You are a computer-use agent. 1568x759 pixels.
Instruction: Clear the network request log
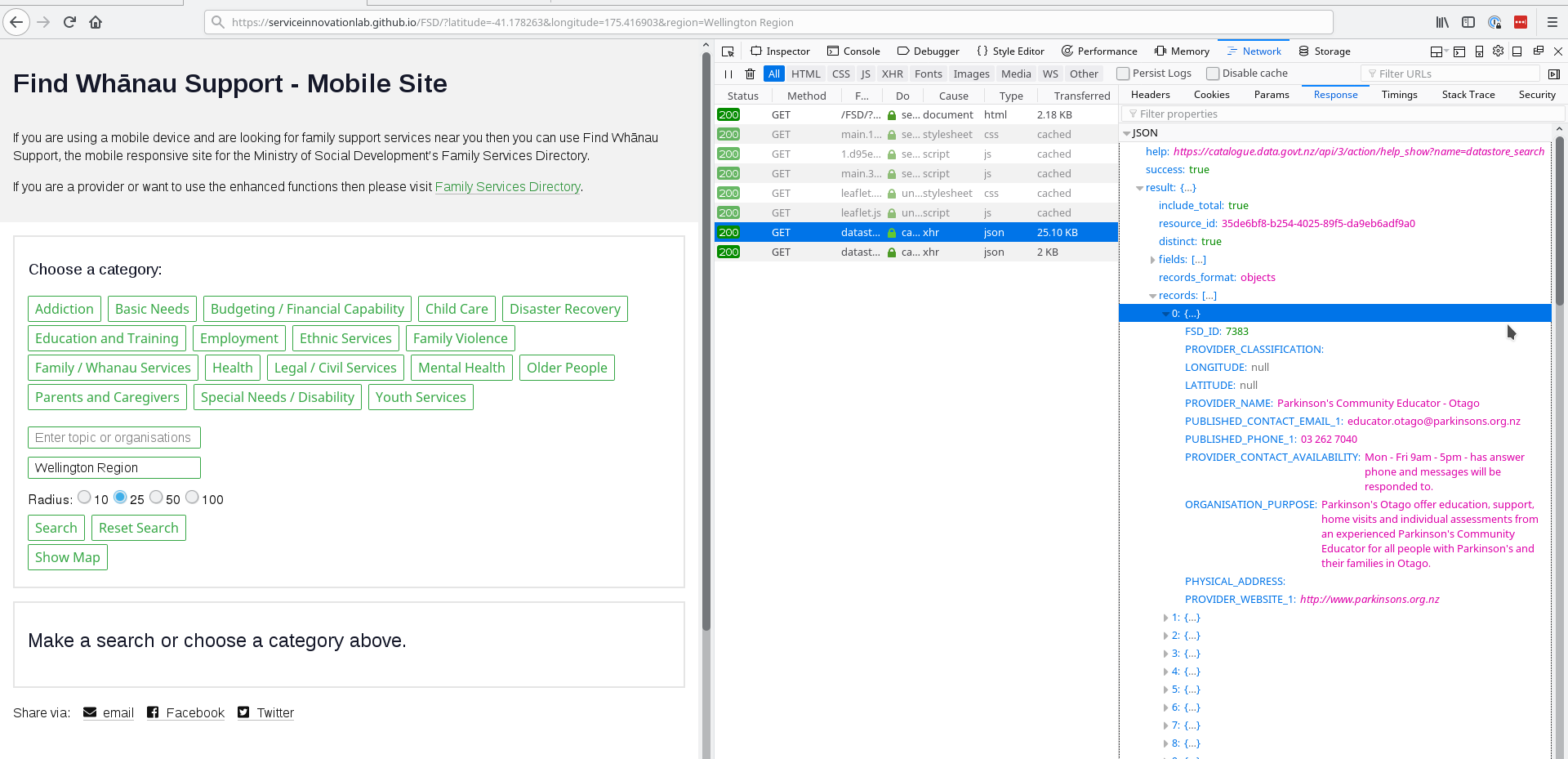pos(750,74)
